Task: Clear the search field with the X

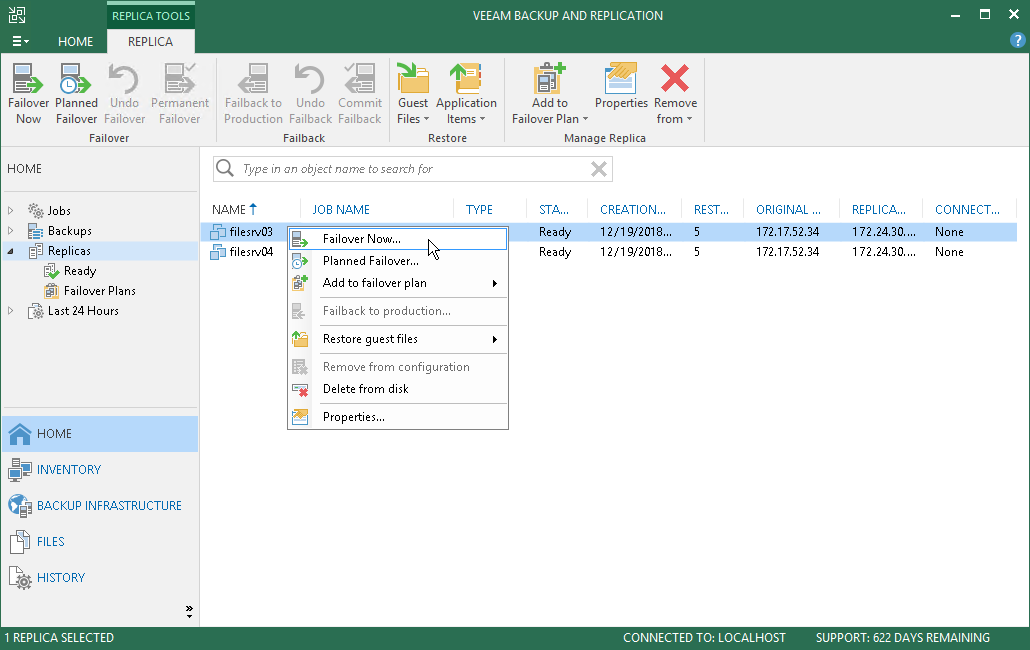Action: [x=598, y=169]
